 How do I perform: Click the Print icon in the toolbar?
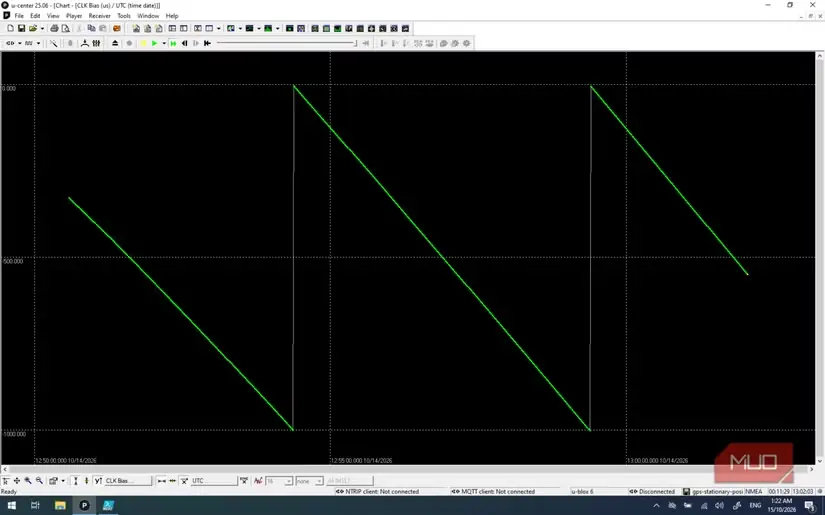(54, 28)
